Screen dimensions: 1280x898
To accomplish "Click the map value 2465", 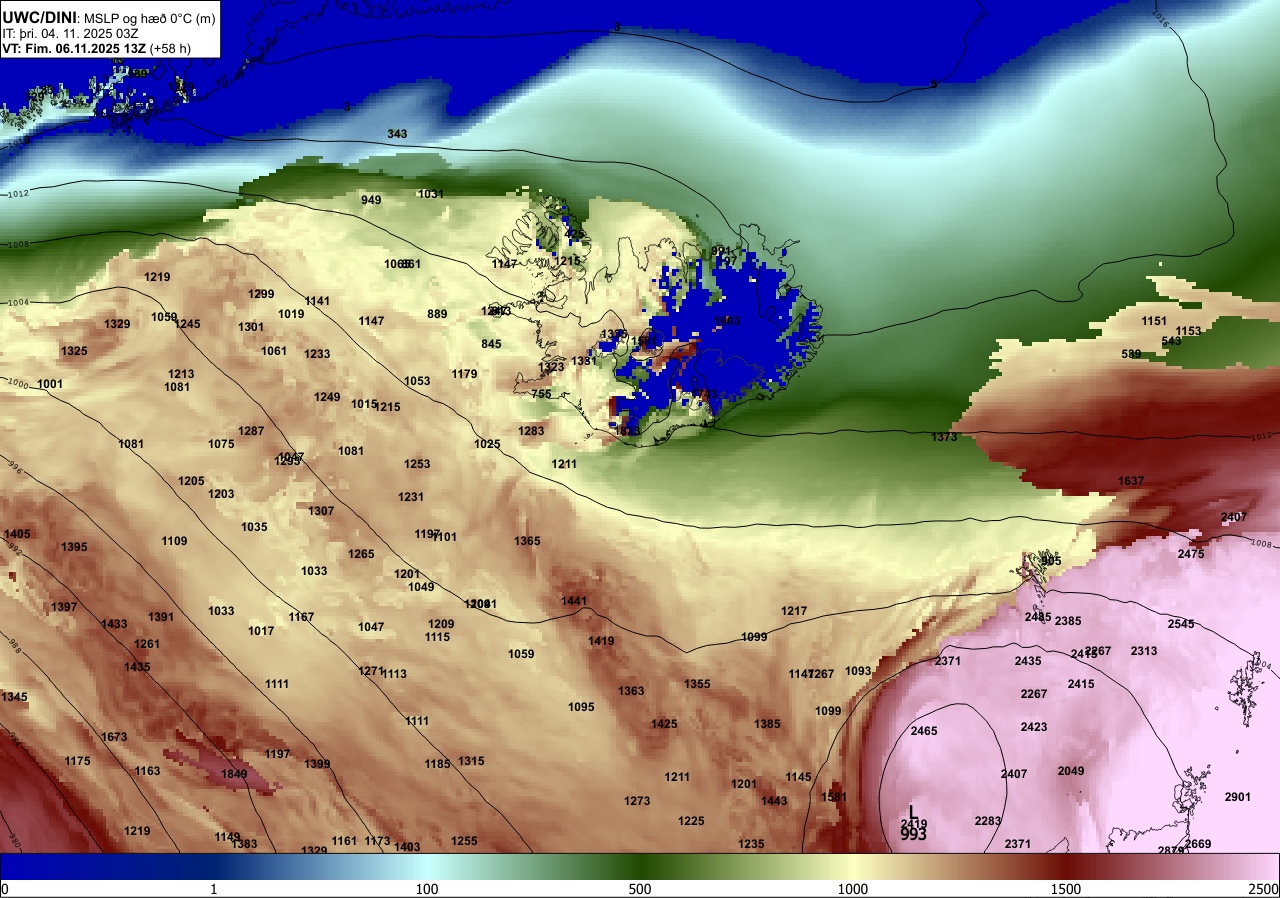I will (x=924, y=731).
